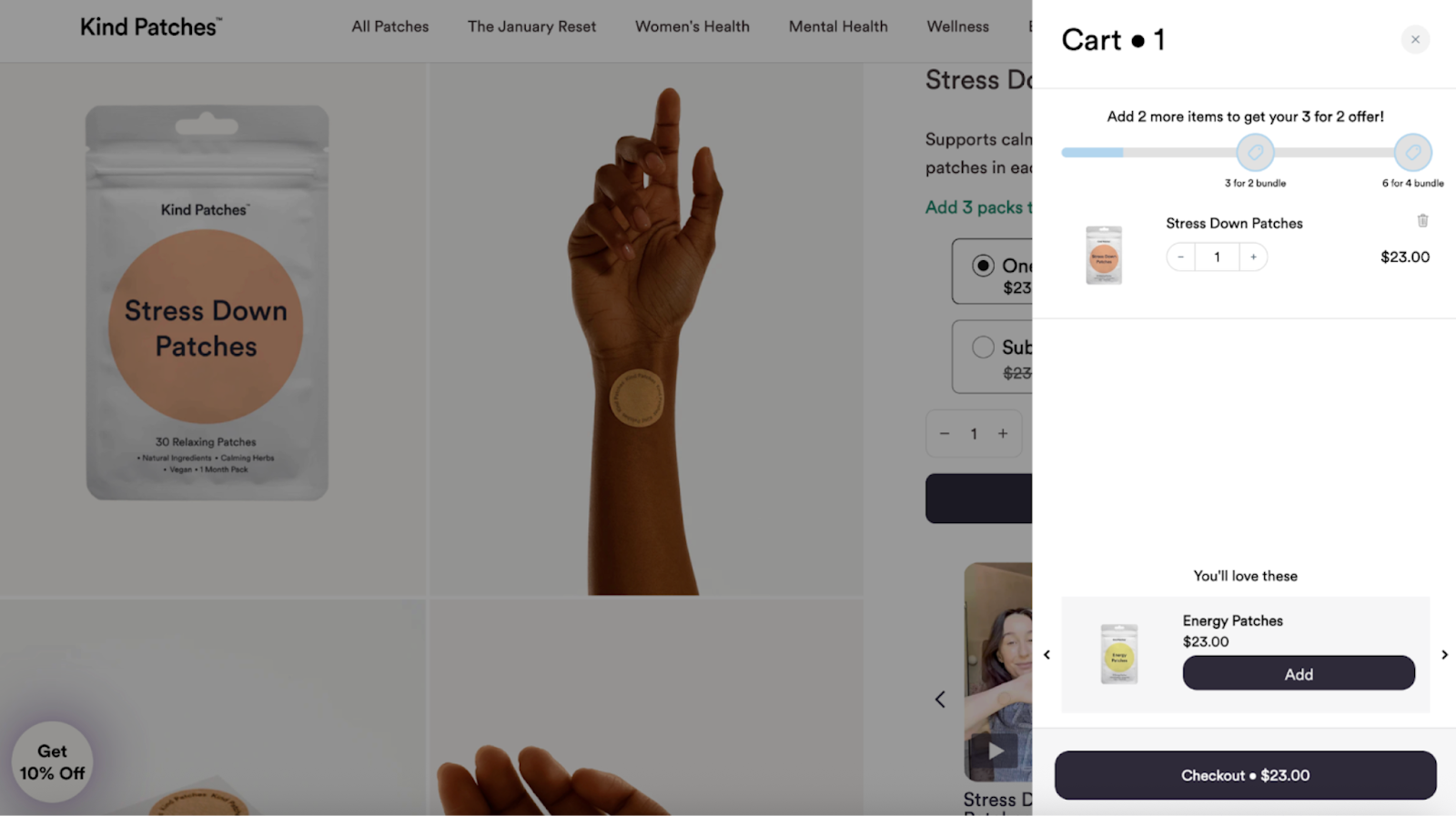Viewport: 1456px width, 816px height.
Task: Play the Stress Down review video
Action: 996,751
